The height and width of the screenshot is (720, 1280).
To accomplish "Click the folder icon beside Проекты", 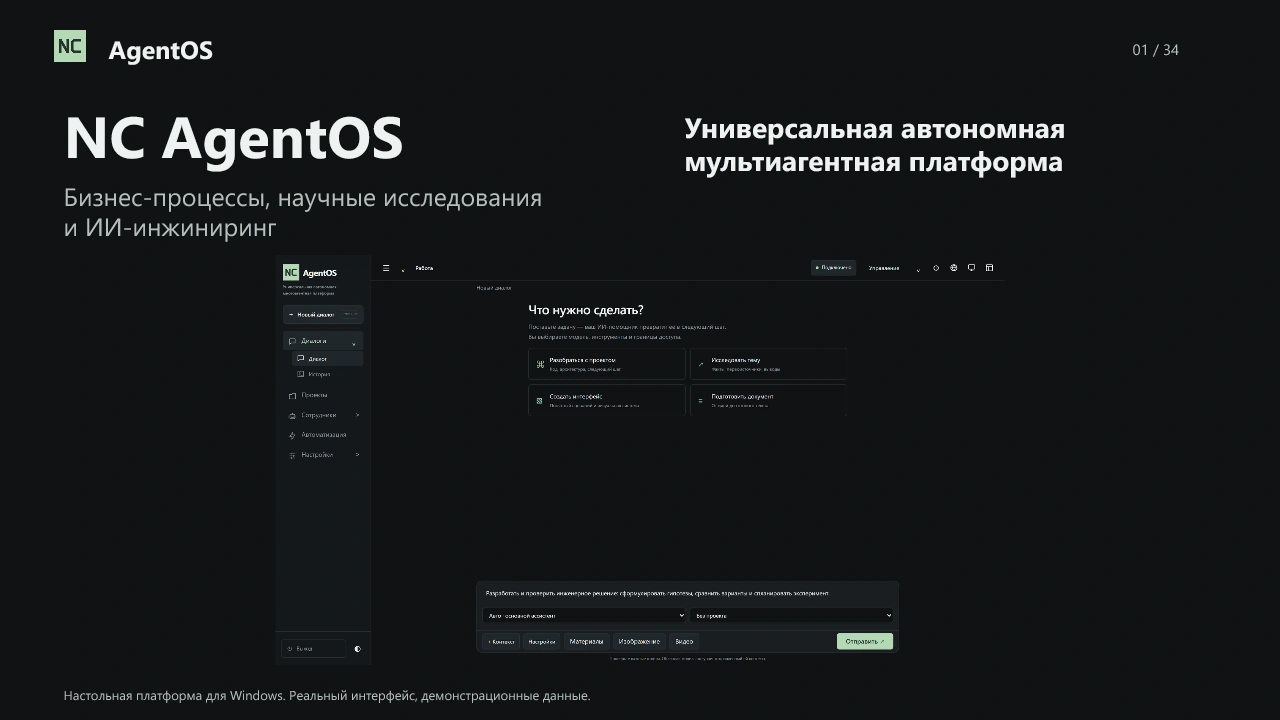I will [292, 395].
